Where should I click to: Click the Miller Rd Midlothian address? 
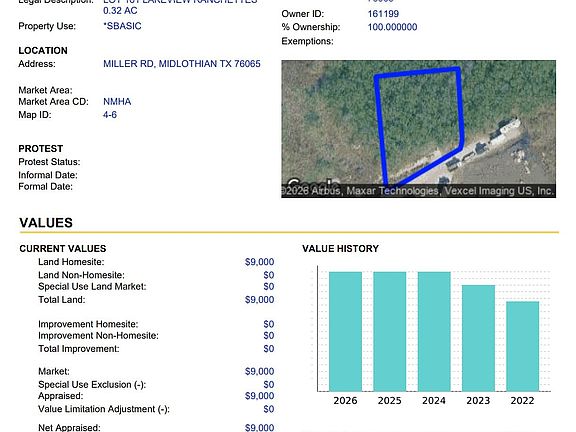[x=182, y=64]
